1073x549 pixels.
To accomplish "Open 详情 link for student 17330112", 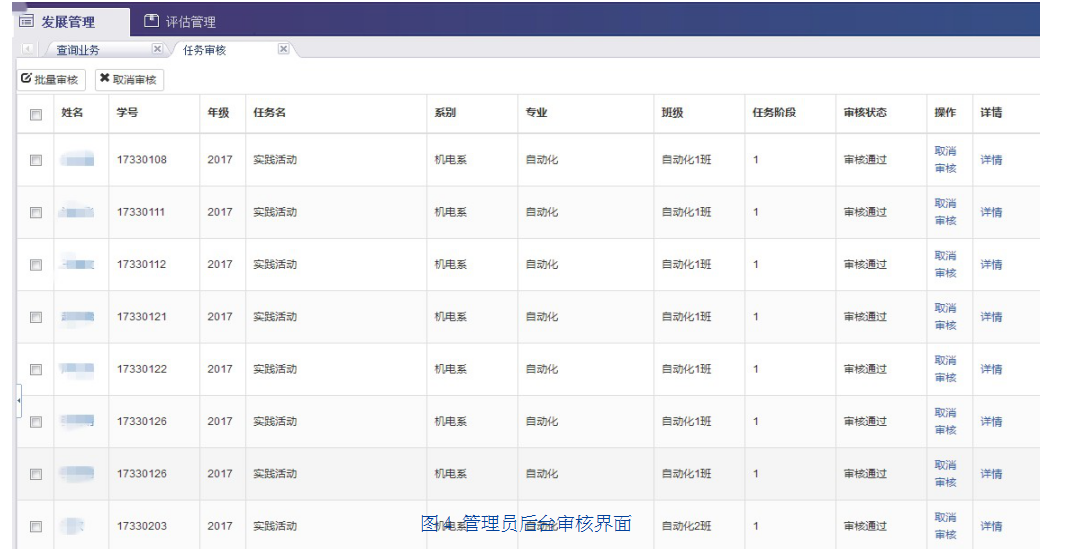I will tap(991, 264).
